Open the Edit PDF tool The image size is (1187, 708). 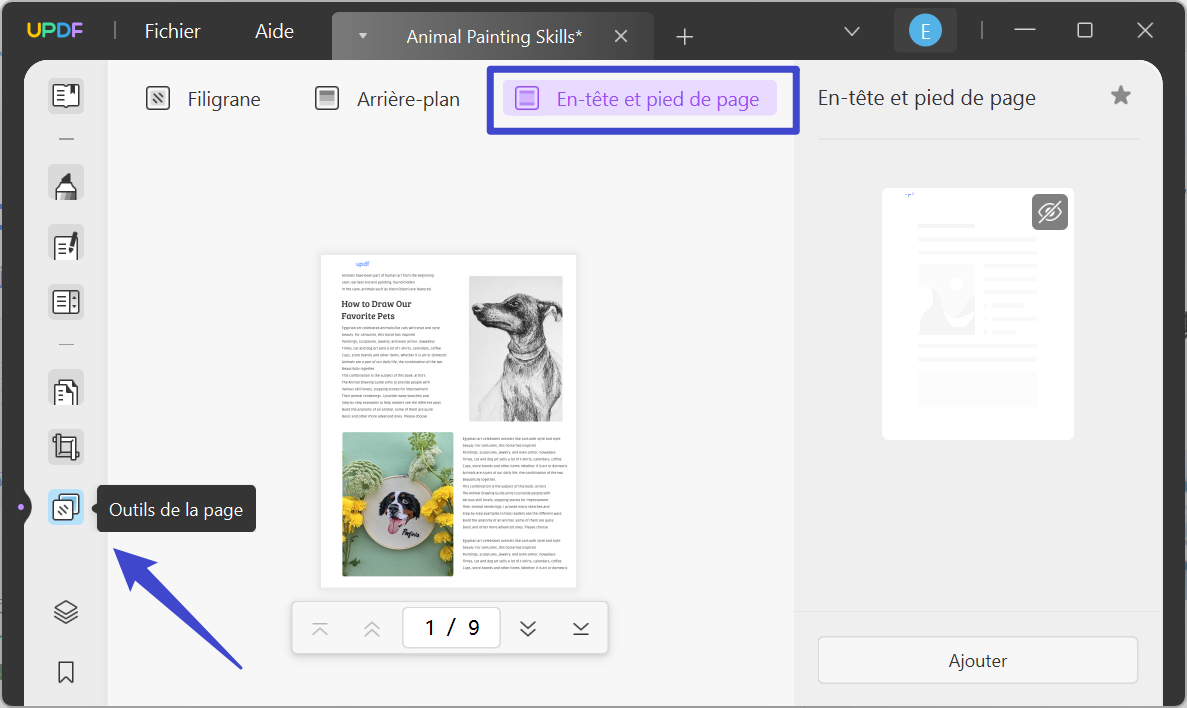pyautogui.click(x=66, y=243)
